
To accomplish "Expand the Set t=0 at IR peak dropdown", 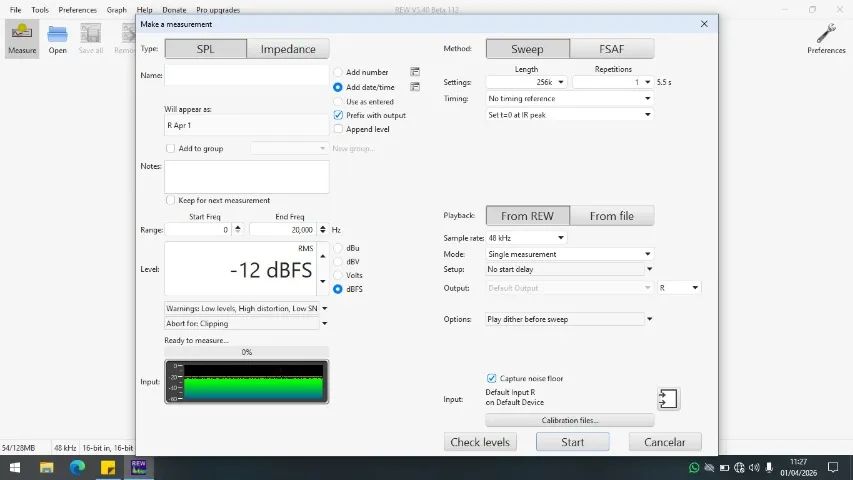I will point(570,115).
